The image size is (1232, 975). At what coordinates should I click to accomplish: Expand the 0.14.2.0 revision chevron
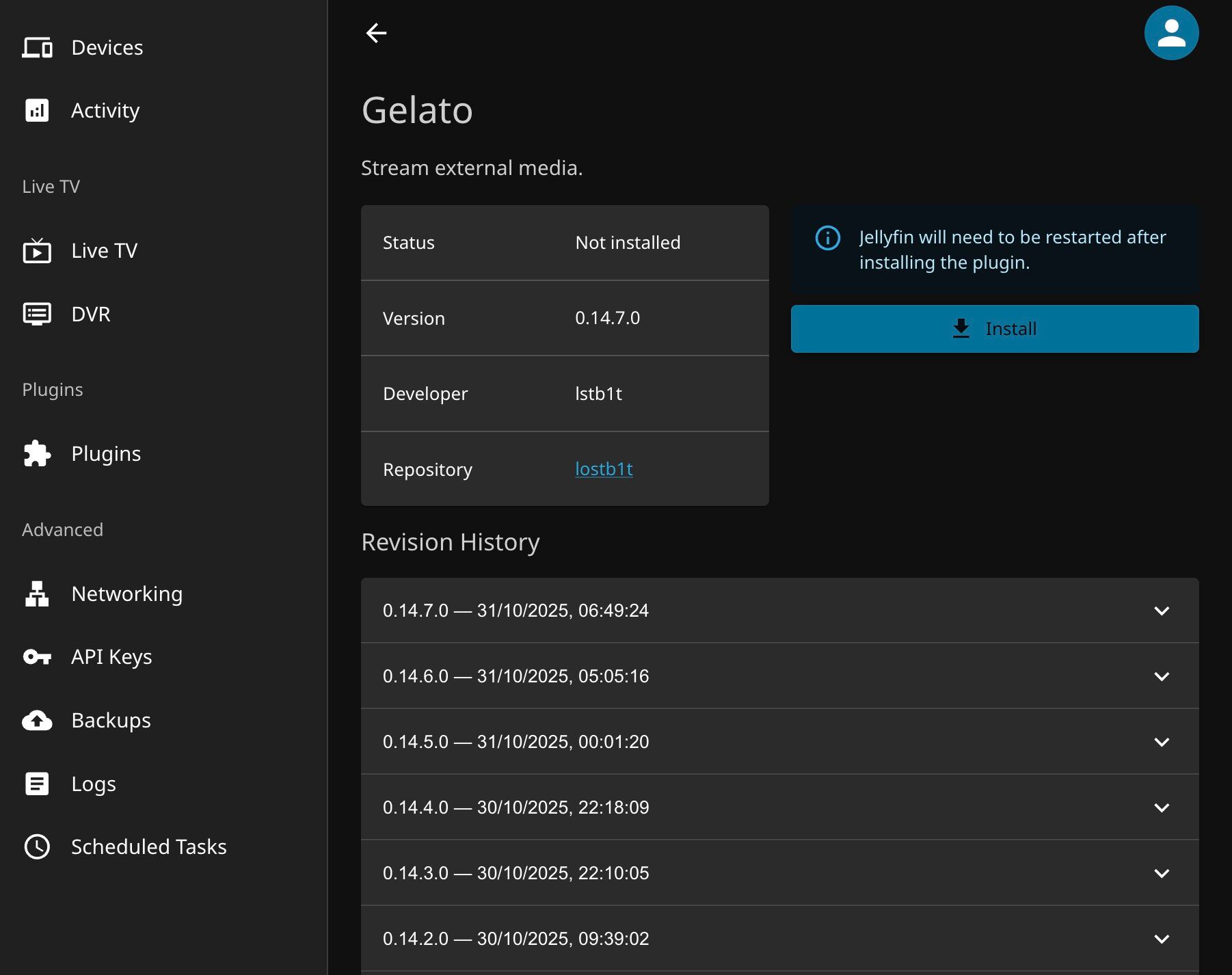(1161, 939)
